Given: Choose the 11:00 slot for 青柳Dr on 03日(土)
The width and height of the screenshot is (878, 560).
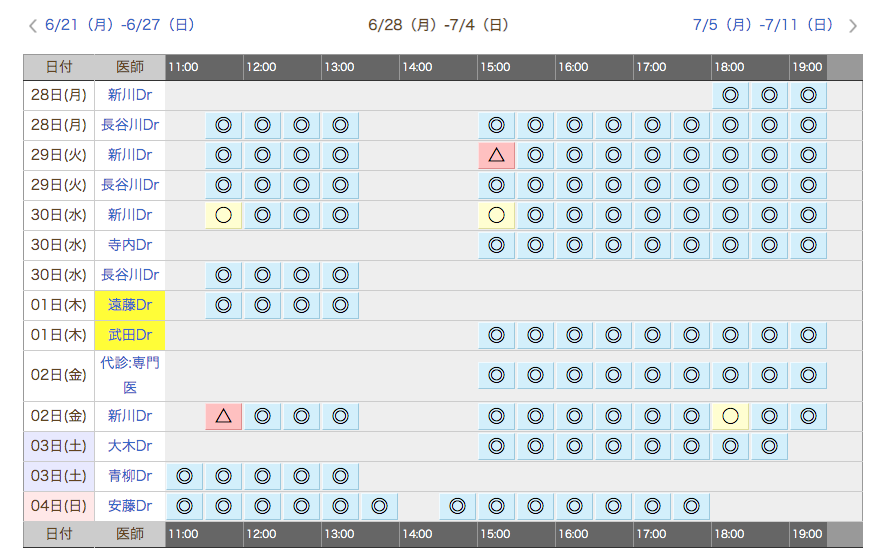Looking at the screenshot, I should coord(184,476).
